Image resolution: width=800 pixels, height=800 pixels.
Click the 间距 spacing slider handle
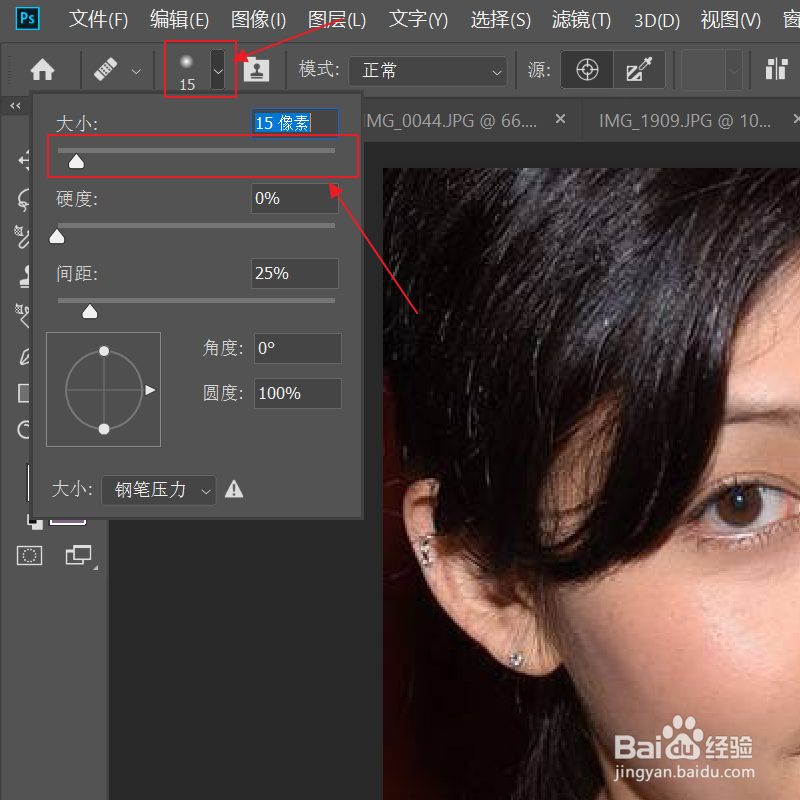(90, 311)
